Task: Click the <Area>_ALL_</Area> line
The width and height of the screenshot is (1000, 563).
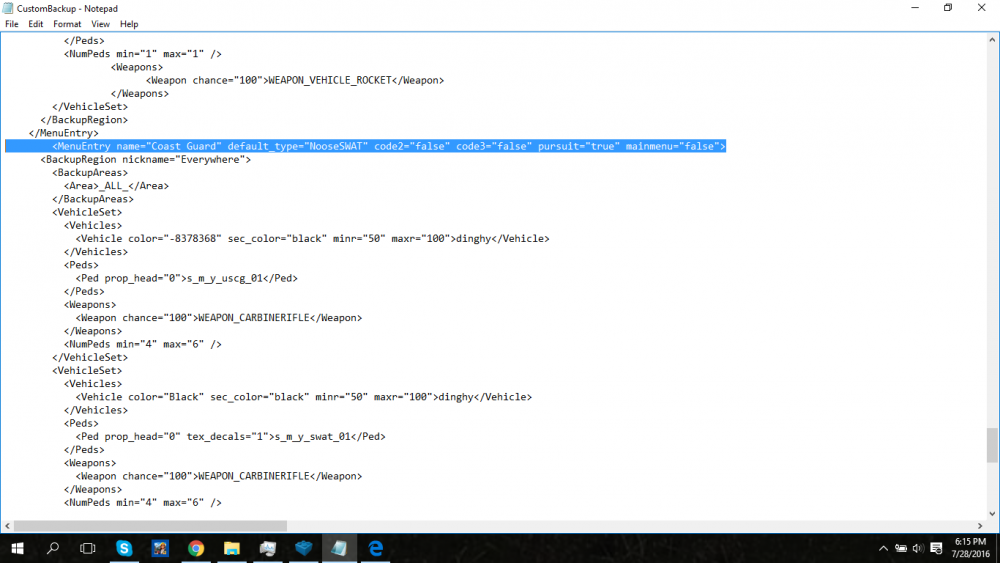Action: (117, 186)
